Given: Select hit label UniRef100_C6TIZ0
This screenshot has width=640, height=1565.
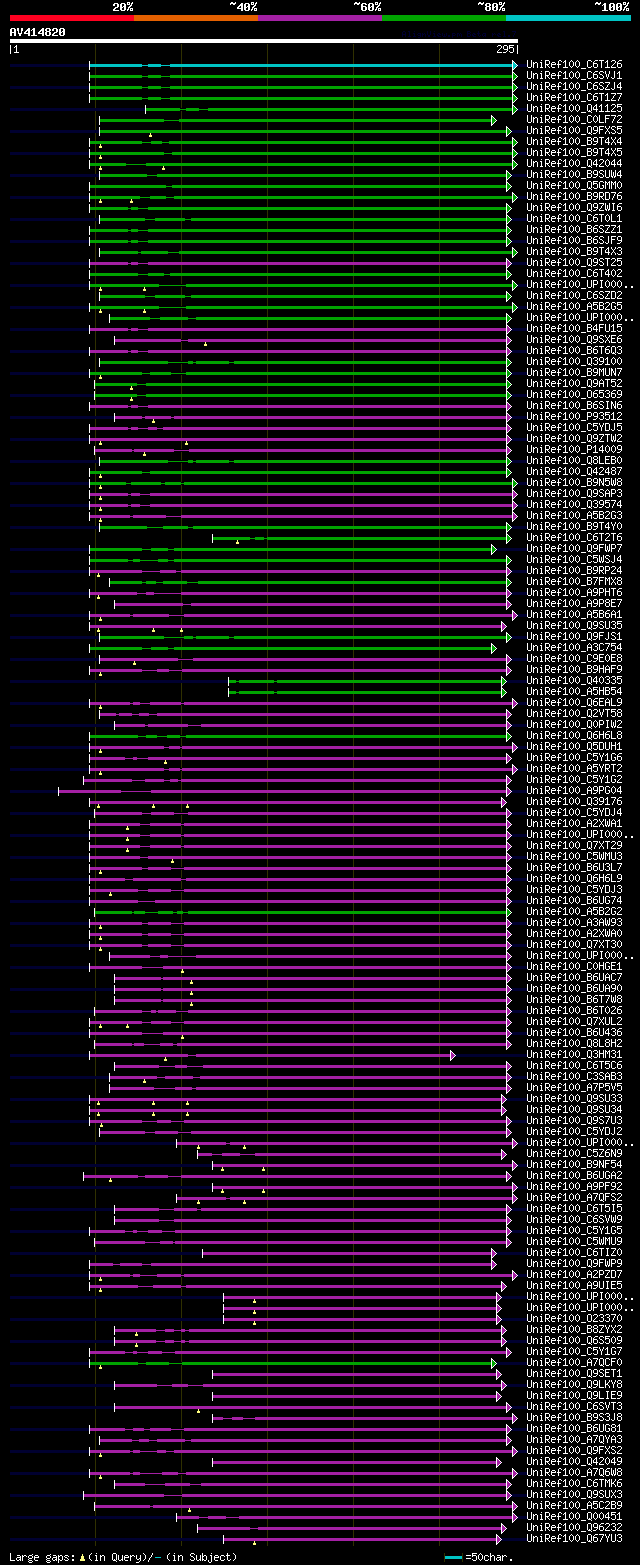Looking at the screenshot, I should pos(574,1252).
